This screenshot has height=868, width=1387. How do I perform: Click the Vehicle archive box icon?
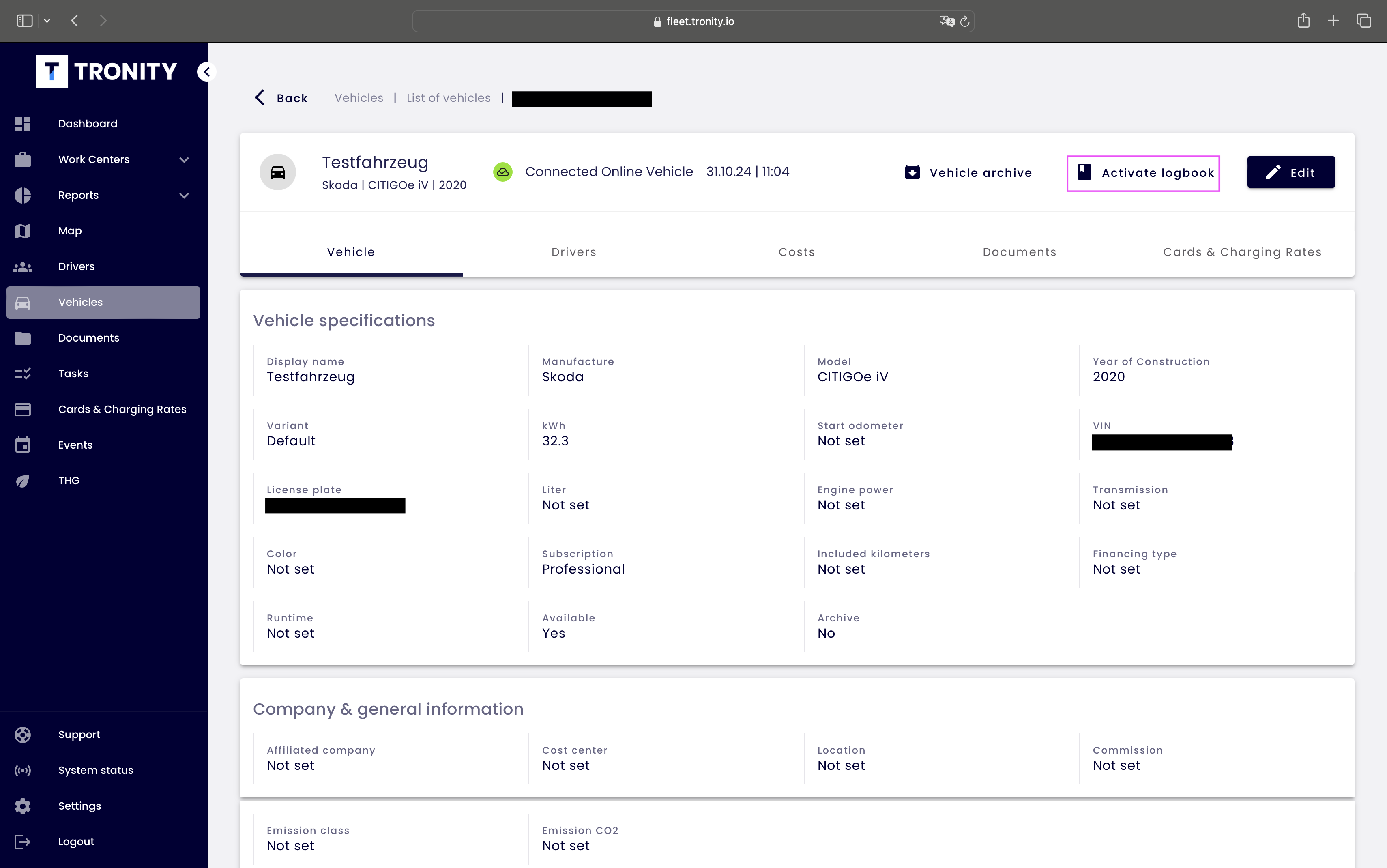pos(912,172)
